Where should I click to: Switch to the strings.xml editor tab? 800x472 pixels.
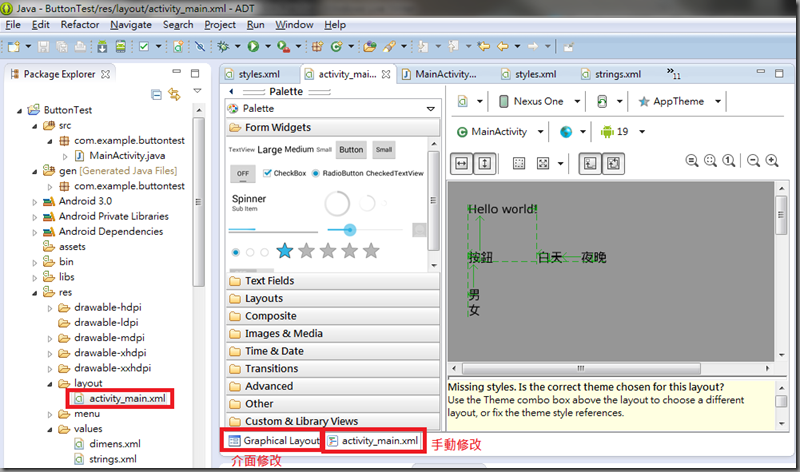point(611,74)
